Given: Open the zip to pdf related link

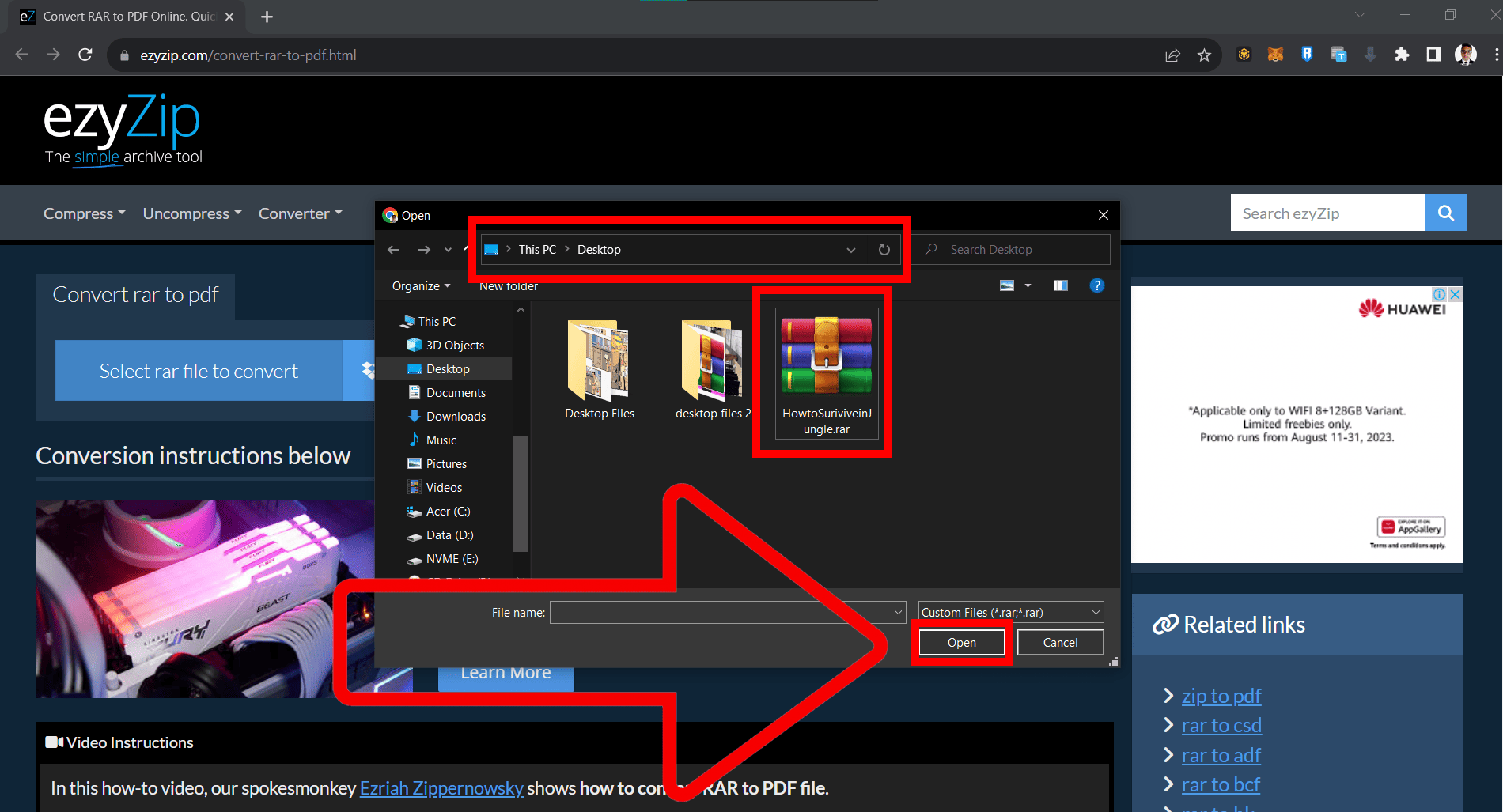Looking at the screenshot, I should point(1221,696).
